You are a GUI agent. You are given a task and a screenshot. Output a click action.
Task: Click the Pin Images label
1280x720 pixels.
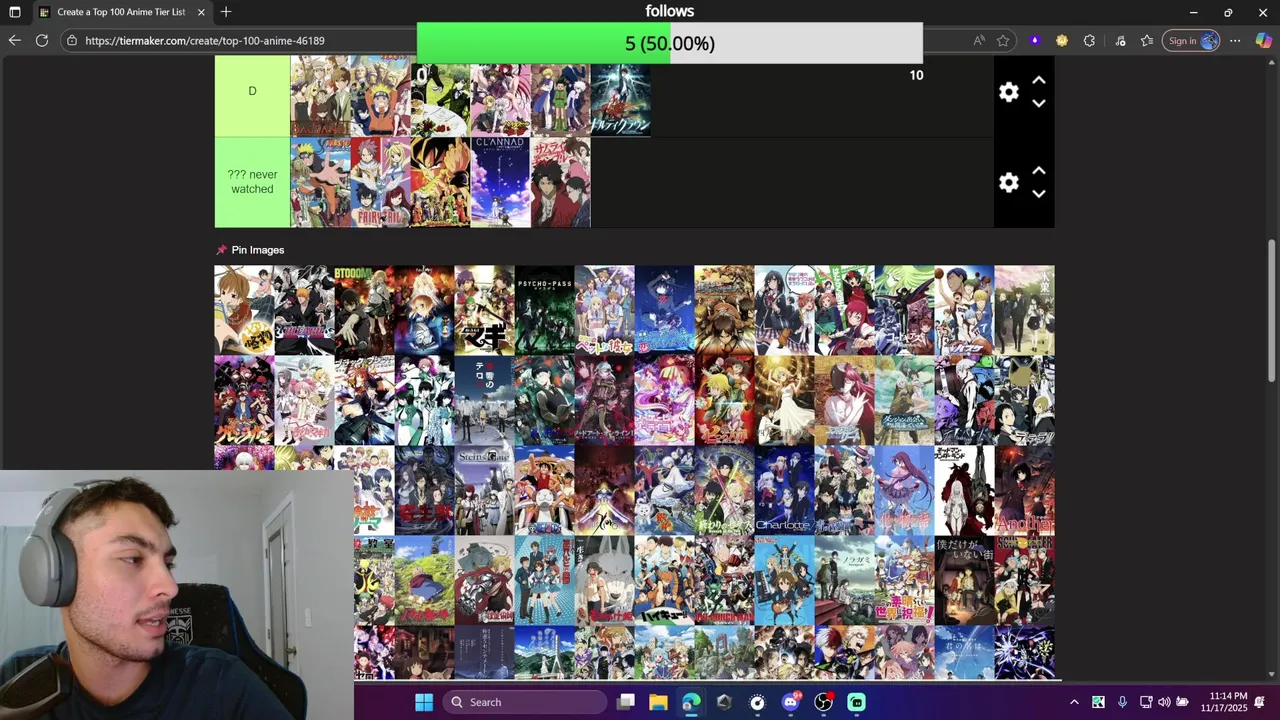(258, 250)
